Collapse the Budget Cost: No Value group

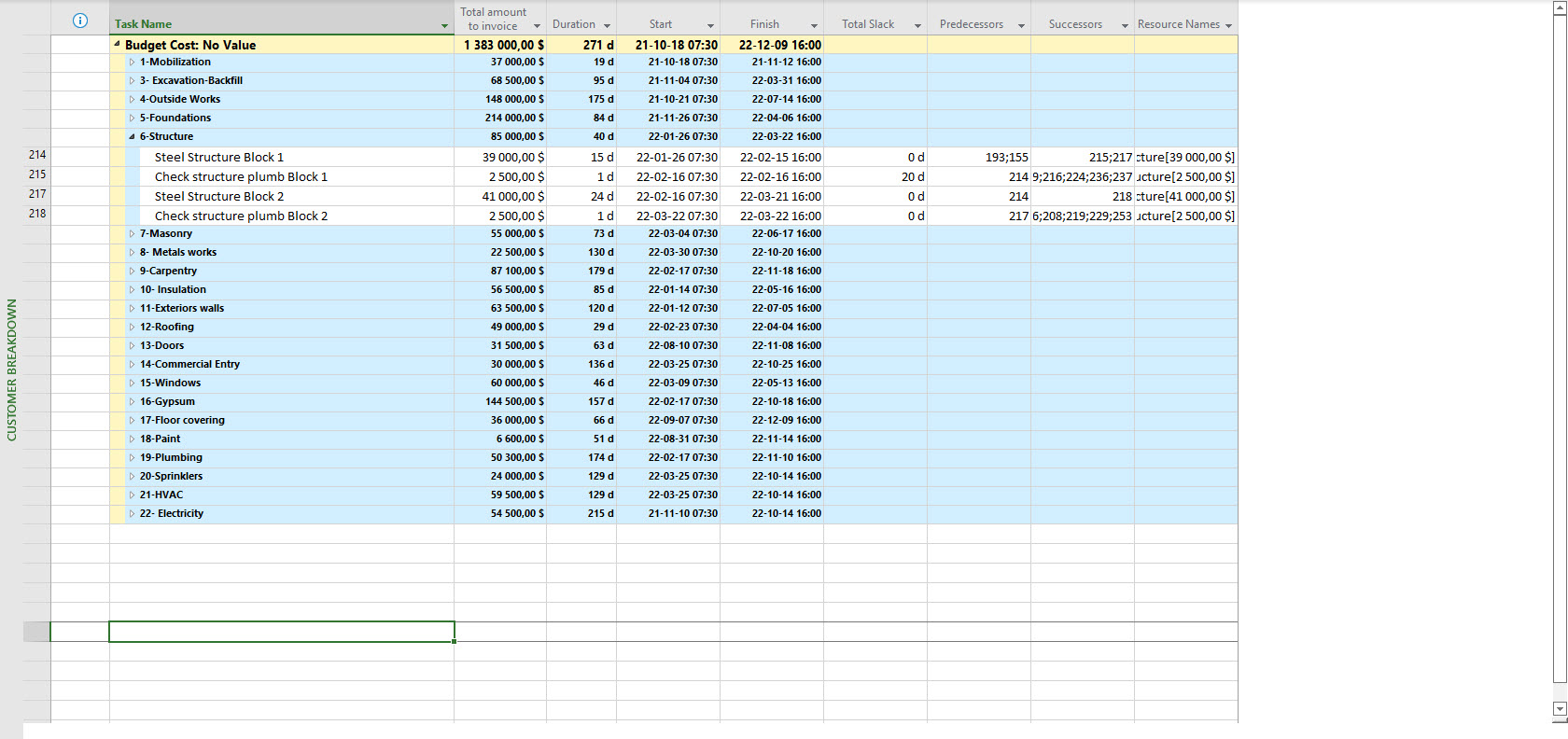pos(118,45)
